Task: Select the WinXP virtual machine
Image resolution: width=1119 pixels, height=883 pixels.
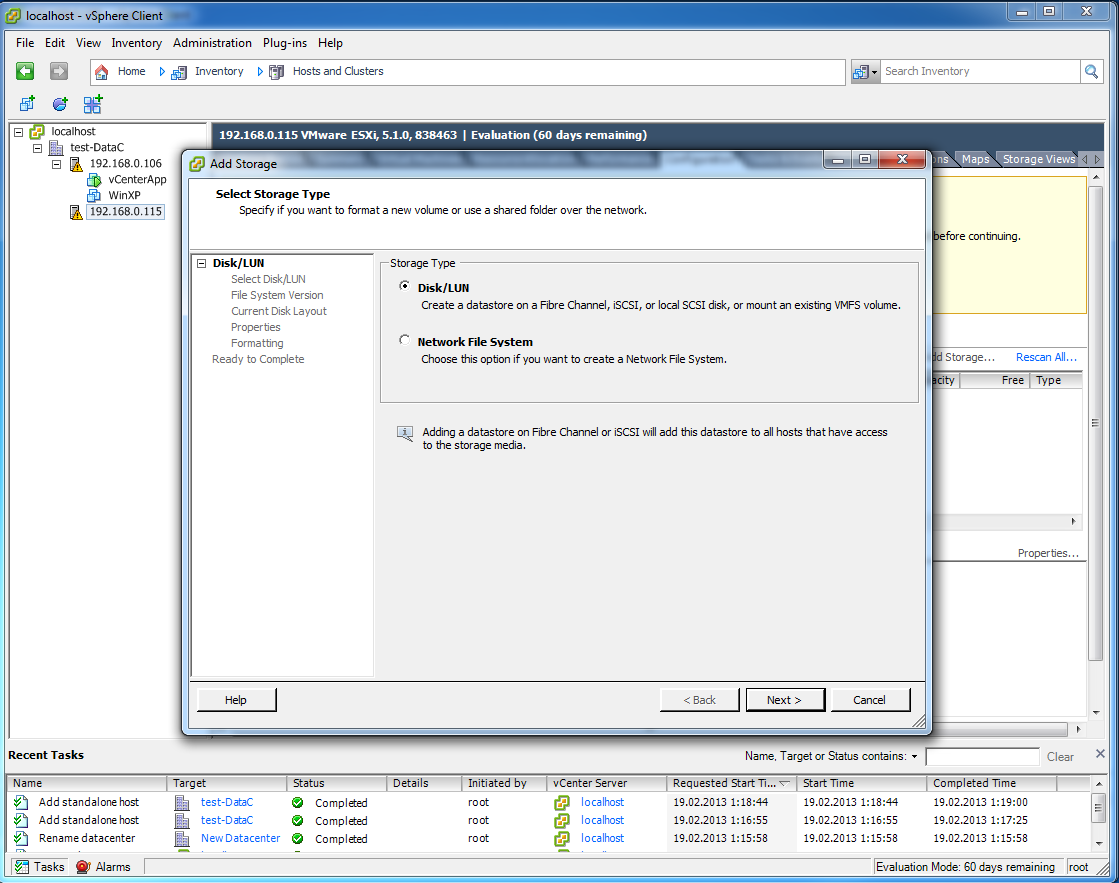Action: pyautogui.click(x=124, y=196)
